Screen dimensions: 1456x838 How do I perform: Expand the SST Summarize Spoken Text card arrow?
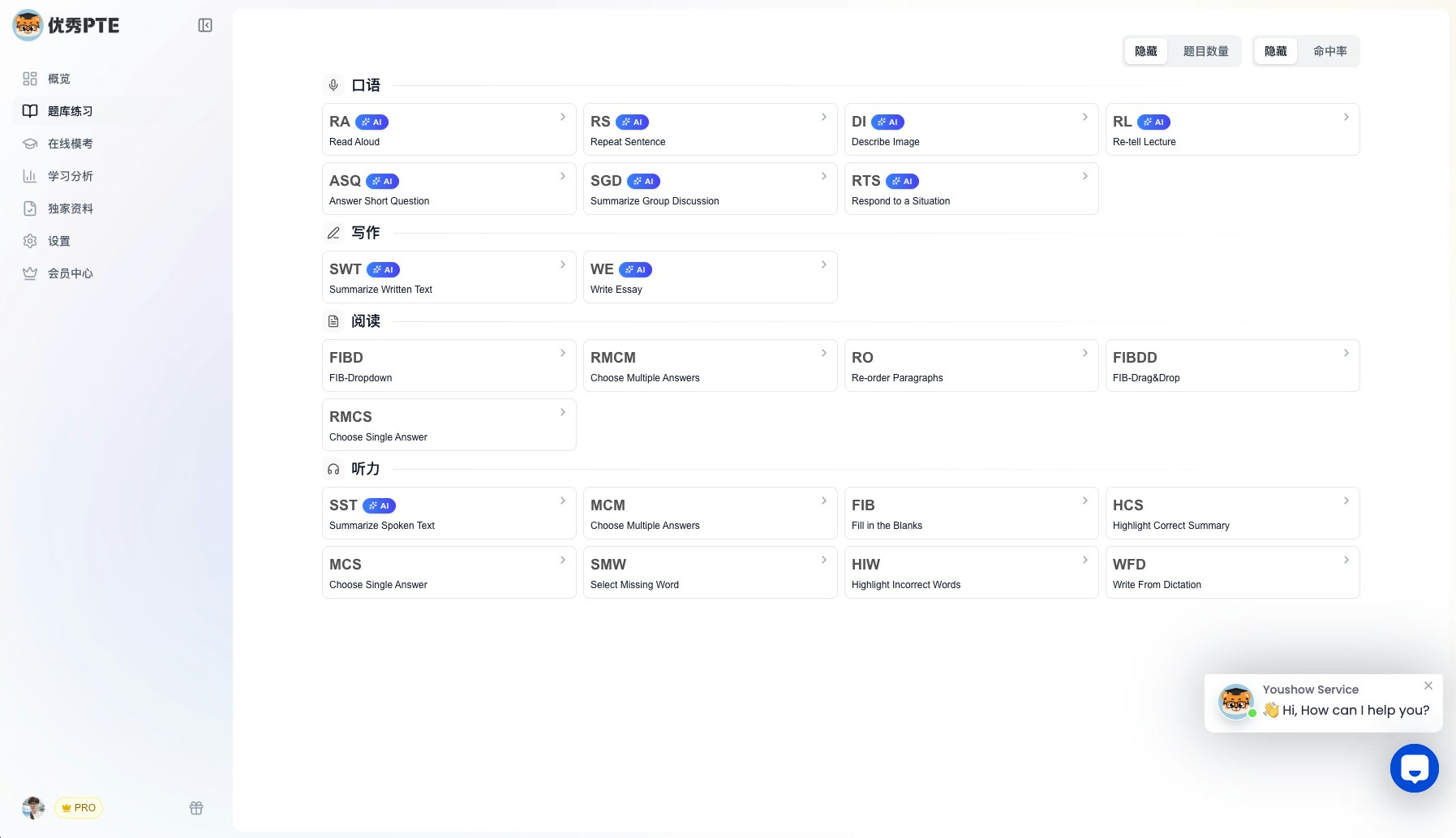[x=564, y=501]
